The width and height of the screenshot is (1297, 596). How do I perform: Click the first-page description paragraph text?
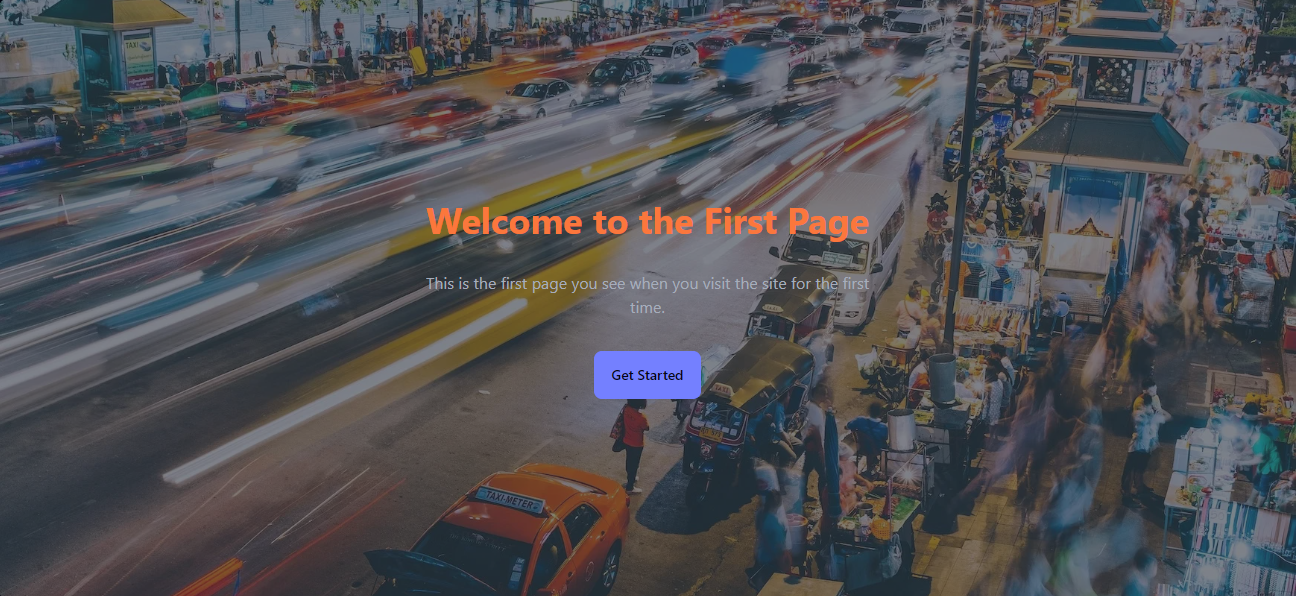(648, 295)
